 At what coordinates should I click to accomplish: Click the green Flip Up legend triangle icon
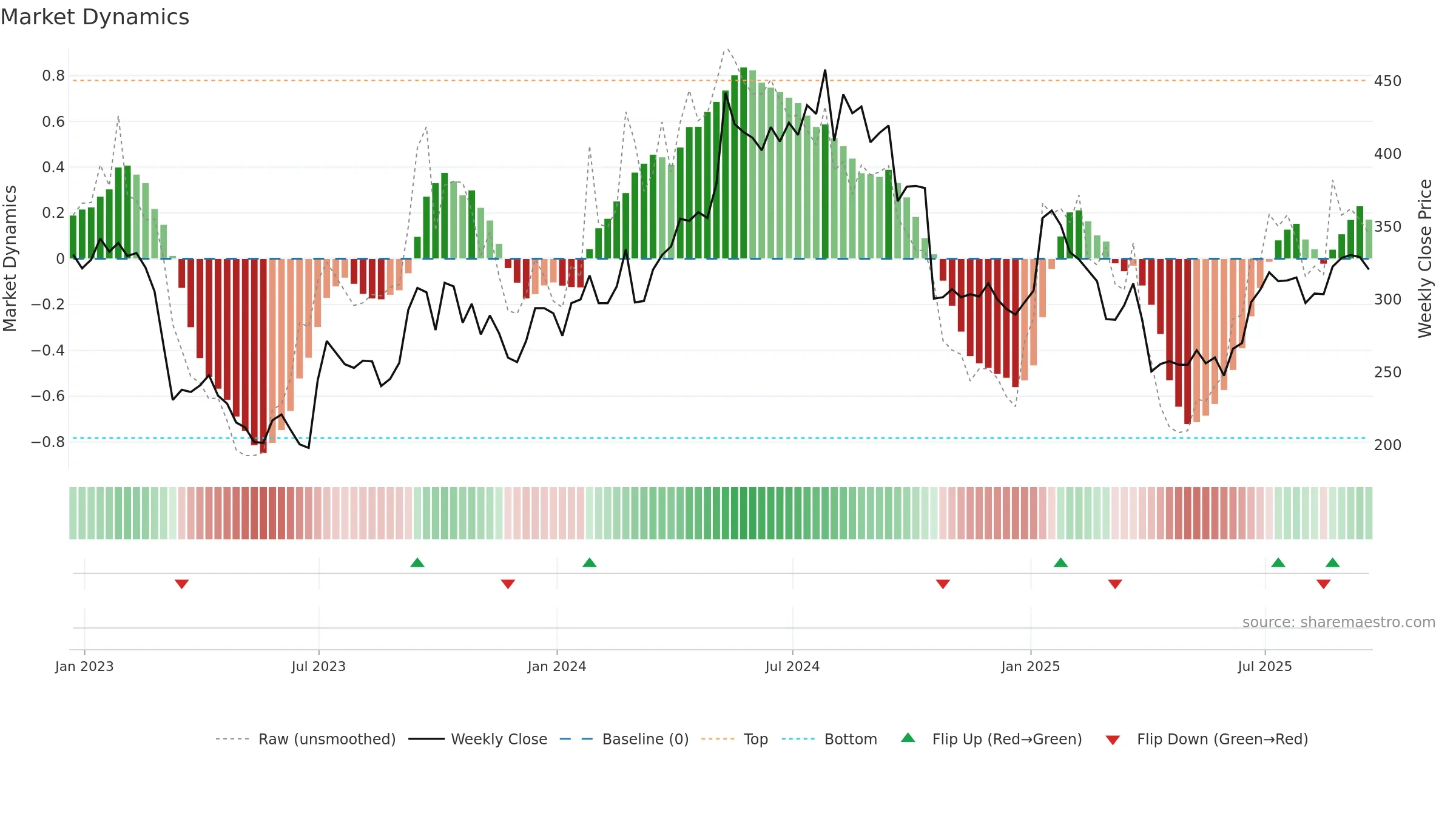(x=908, y=738)
